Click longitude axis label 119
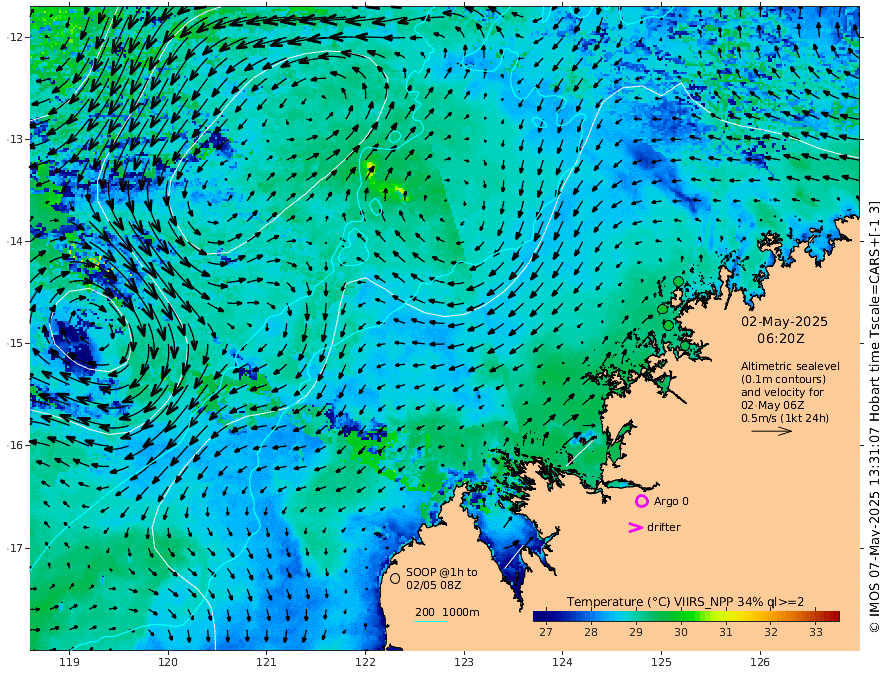Image resolution: width=880 pixels, height=680 pixels. pos(69,662)
